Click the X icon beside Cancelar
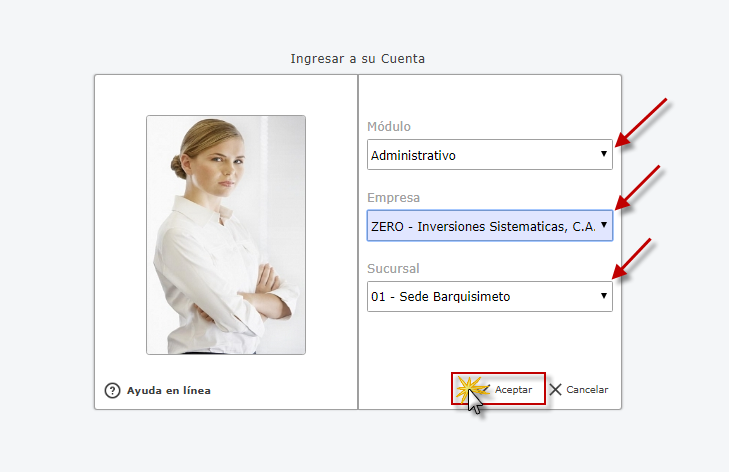This screenshot has width=729, height=472. [x=556, y=389]
